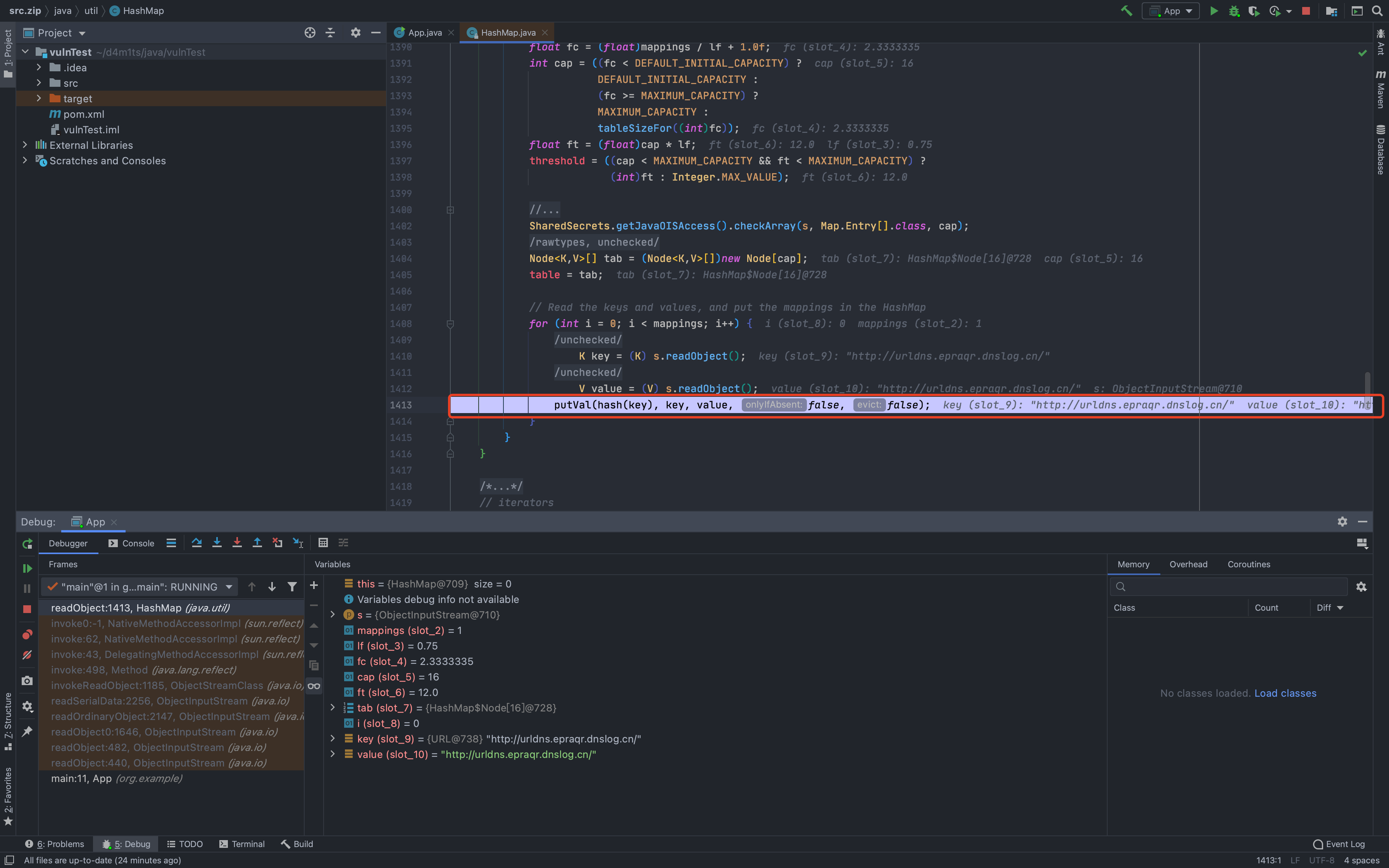Click the Run to Cursor icon
Viewport: 1389px width, 868px height.
[x=298, y=542]
